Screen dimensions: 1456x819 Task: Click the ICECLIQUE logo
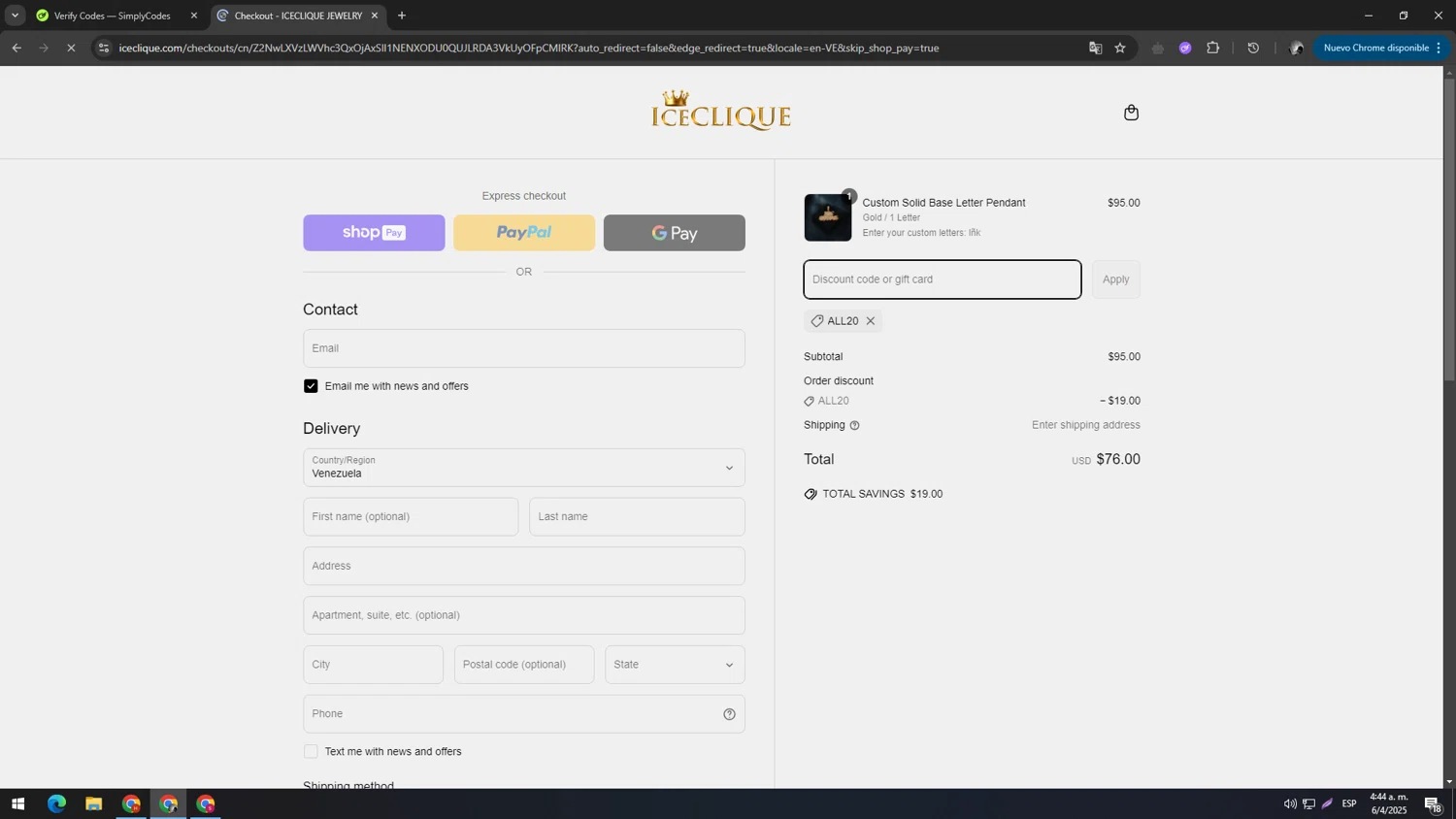click(x=721, y=111)
